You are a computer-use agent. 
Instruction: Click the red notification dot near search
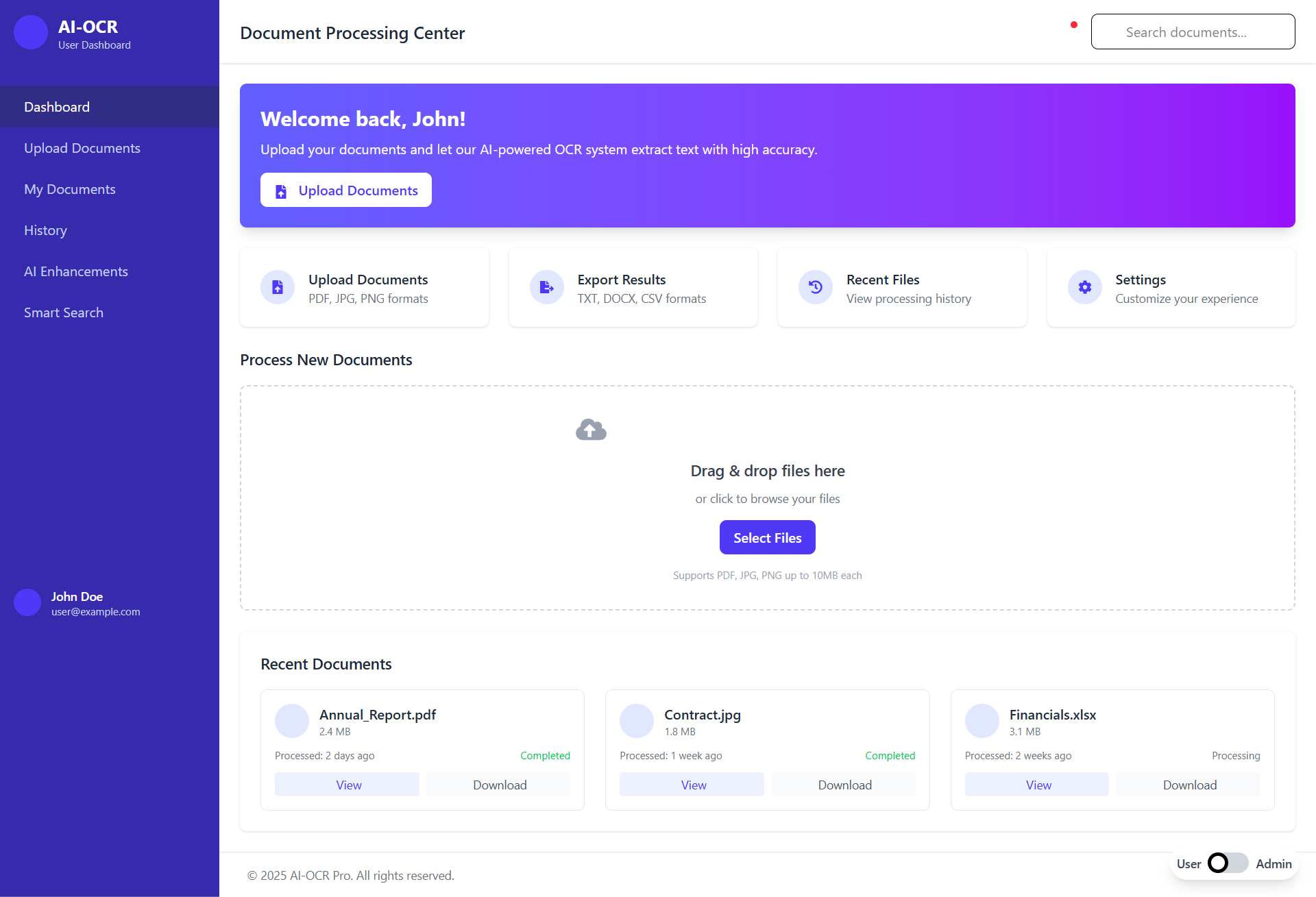click(1074, 24)
